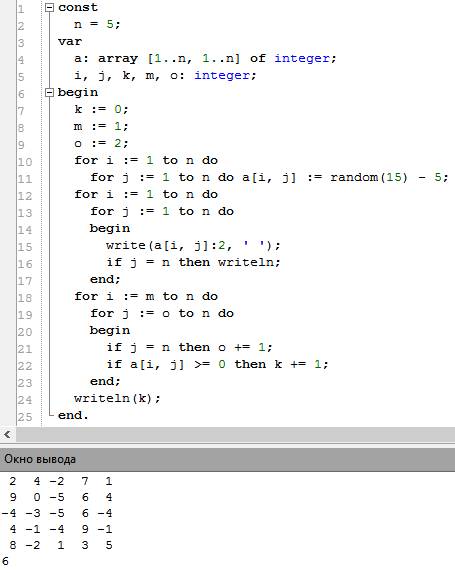Place cursor on write(a[i, j]:2) line

[193, 245]
